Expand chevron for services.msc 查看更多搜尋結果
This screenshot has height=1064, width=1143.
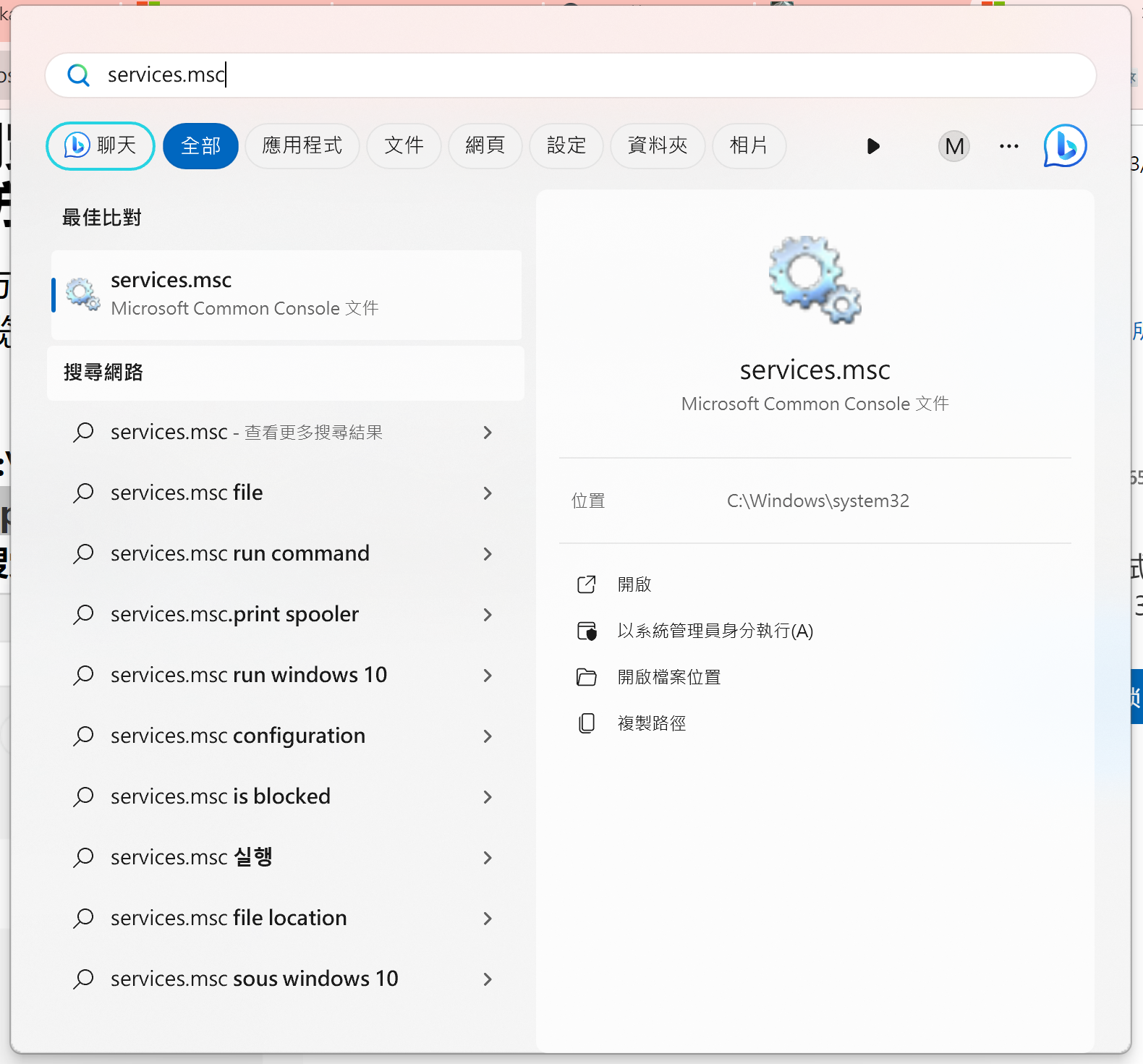coord(488,433)
